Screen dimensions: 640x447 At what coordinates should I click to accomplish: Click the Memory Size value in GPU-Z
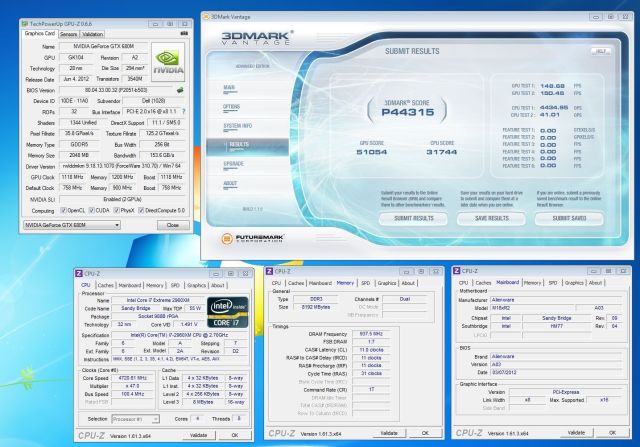click(x=79, y=155)
